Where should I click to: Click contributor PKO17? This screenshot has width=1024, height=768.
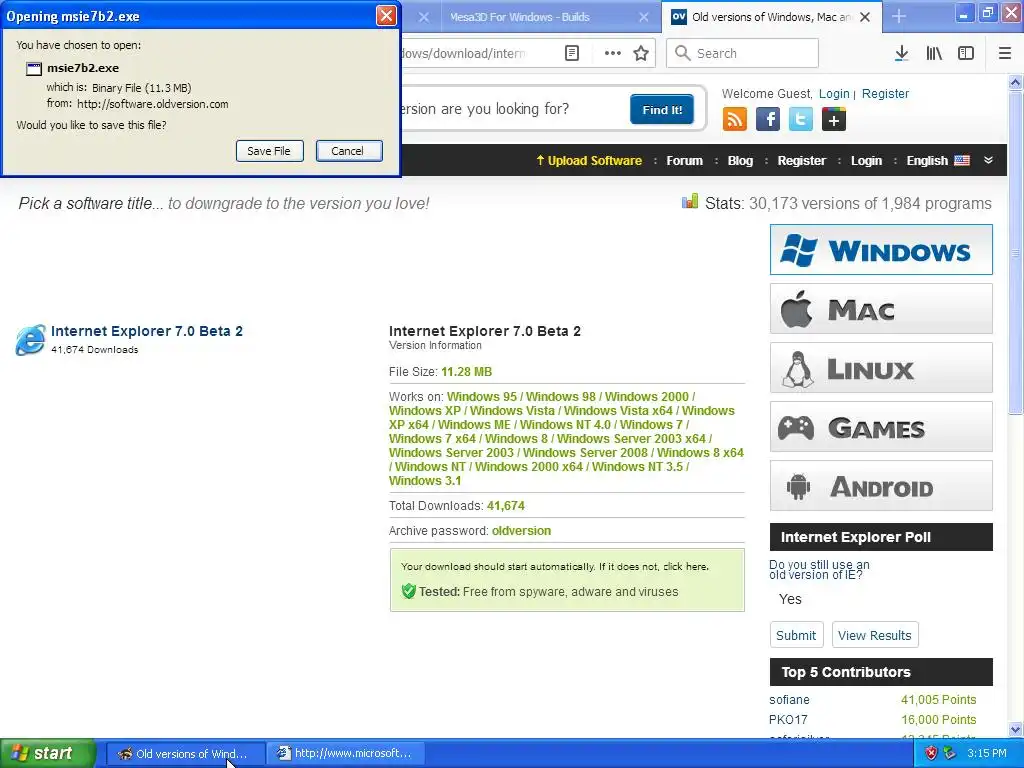(788, 720)
